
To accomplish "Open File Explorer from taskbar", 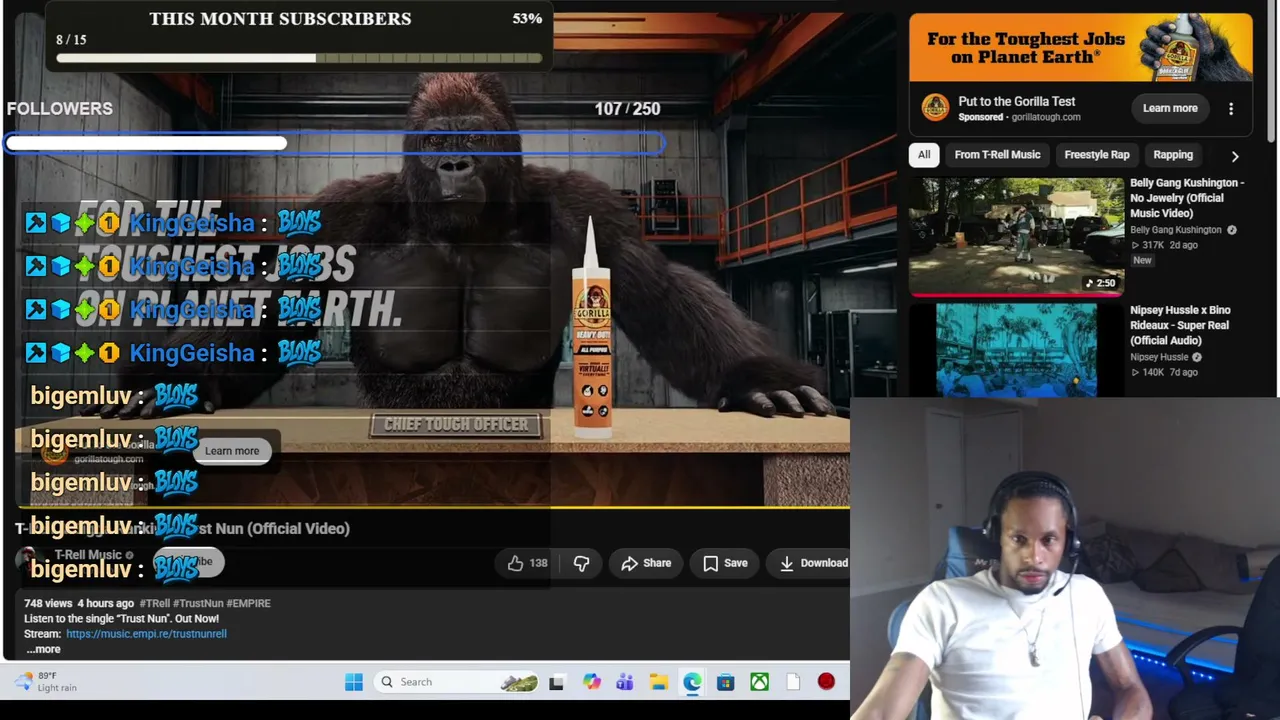I will pyautogui.click(x=658, y=682).
